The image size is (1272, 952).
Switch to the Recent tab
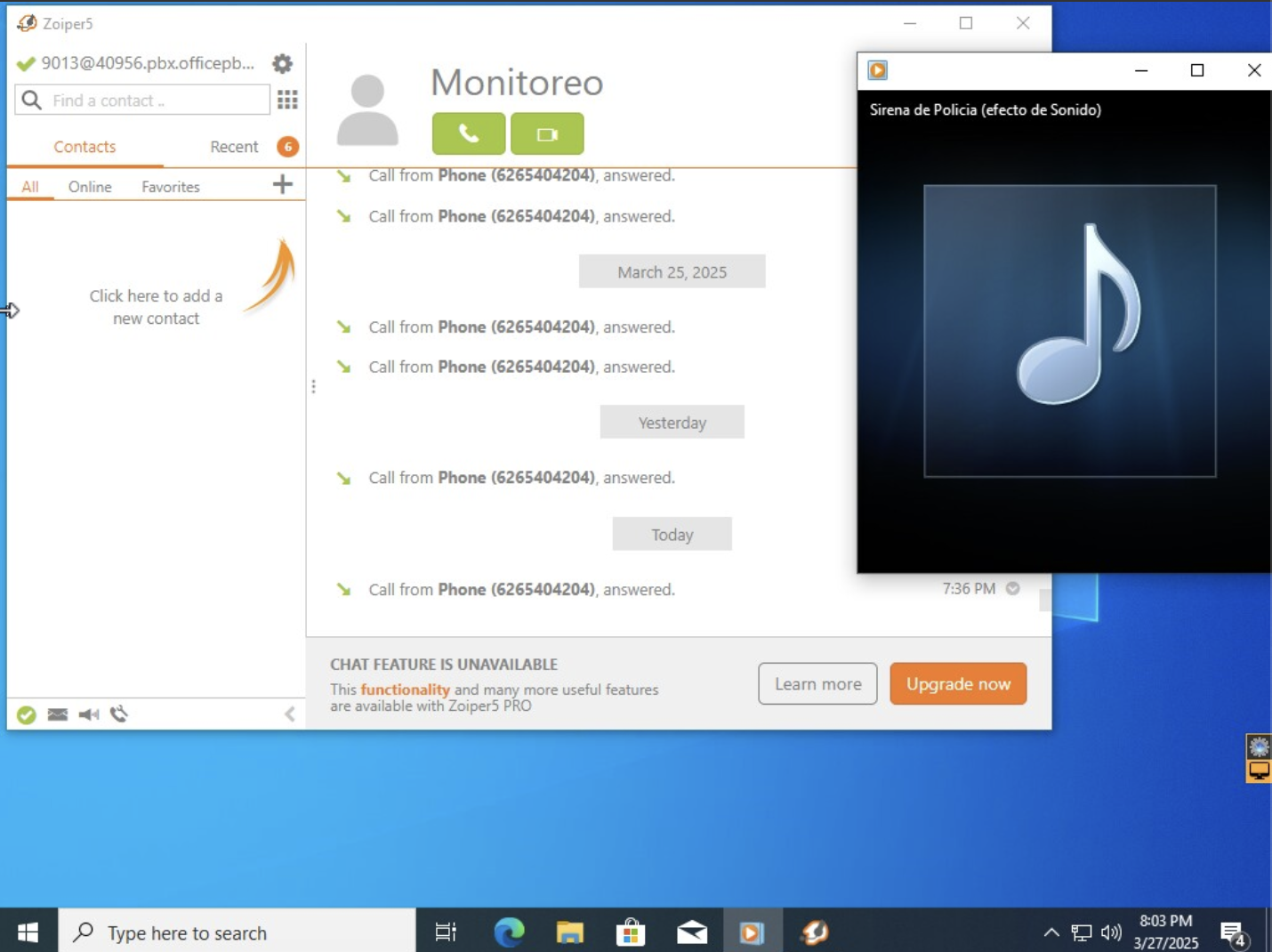tap(234, 147)
